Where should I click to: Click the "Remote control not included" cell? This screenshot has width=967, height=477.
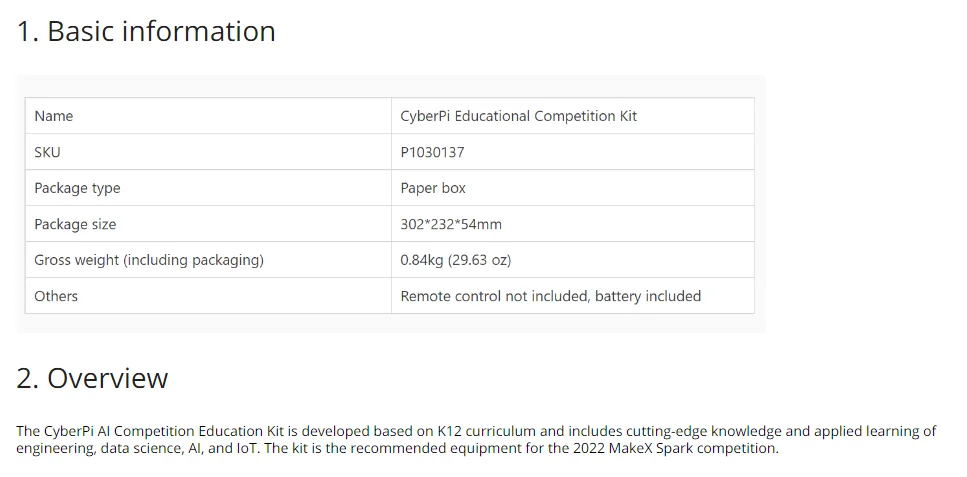550,296
